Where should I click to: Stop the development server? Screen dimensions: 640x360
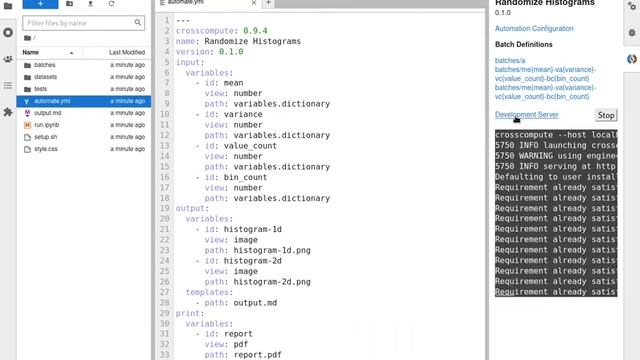point(606,116)
